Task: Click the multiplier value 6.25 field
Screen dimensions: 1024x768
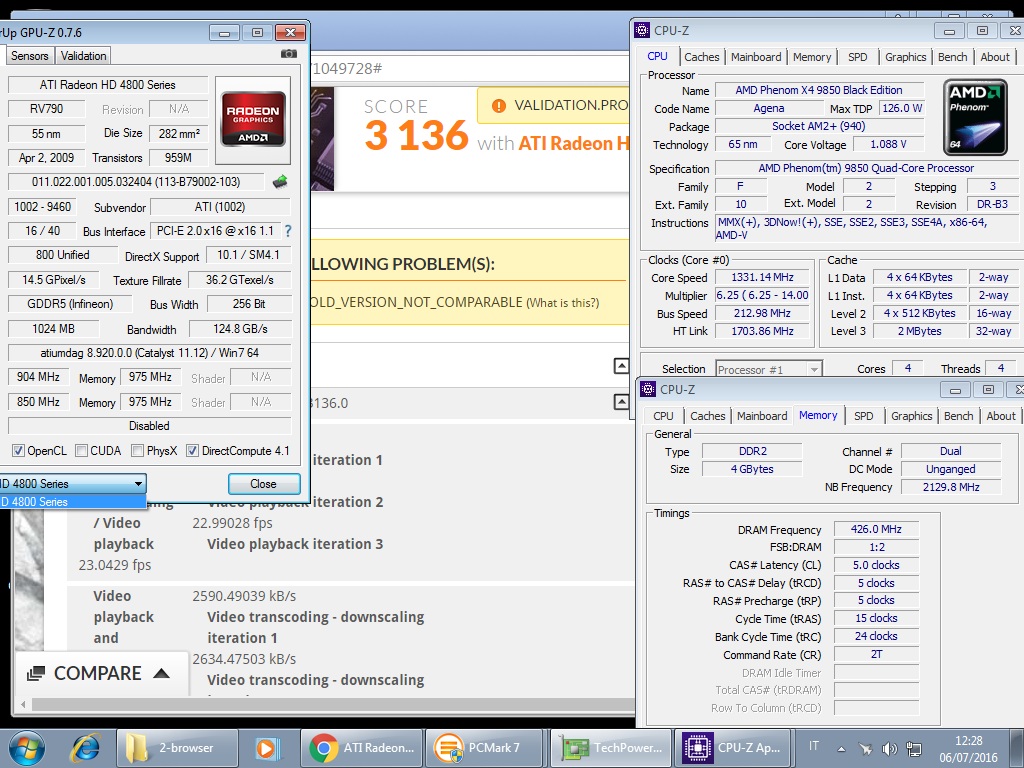Action: [x=762, y=295]
